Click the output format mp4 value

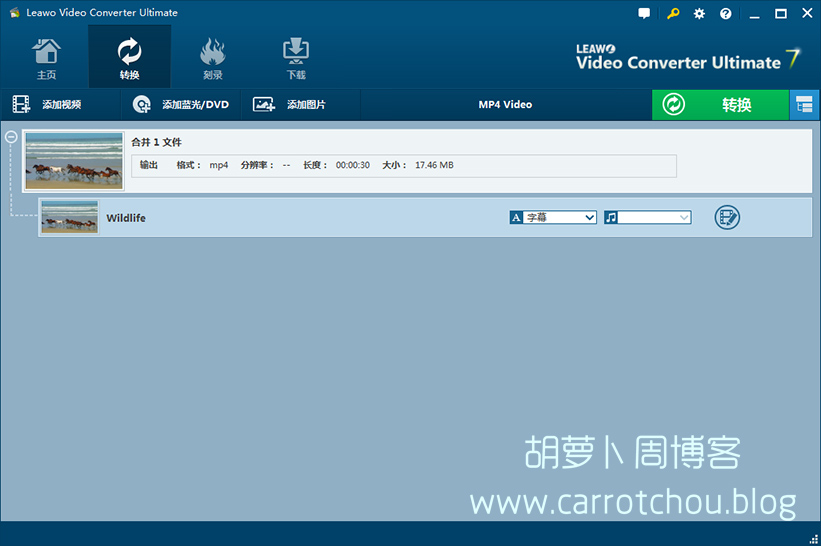tap(219, 165)
